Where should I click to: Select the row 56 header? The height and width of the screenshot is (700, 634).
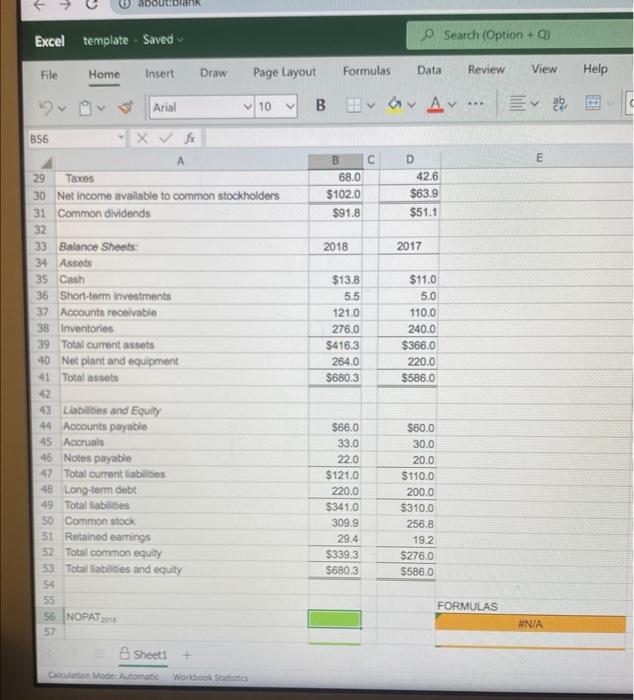click(x=48, y=617)
